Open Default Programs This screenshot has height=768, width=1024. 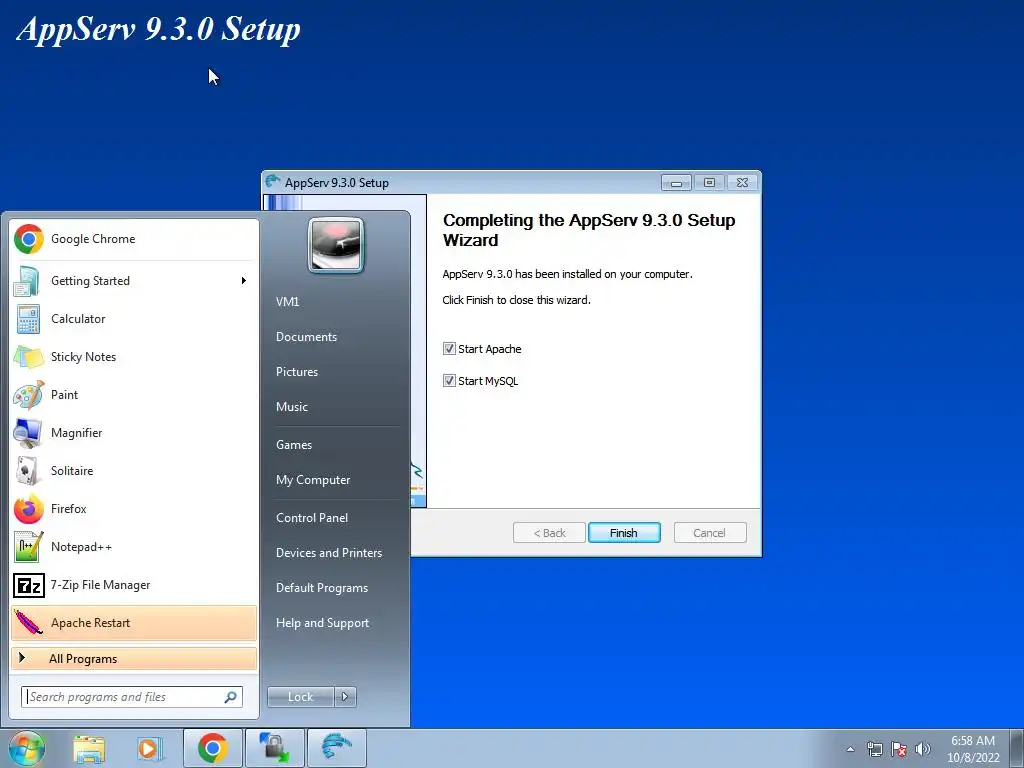click(x=321, y=588)
